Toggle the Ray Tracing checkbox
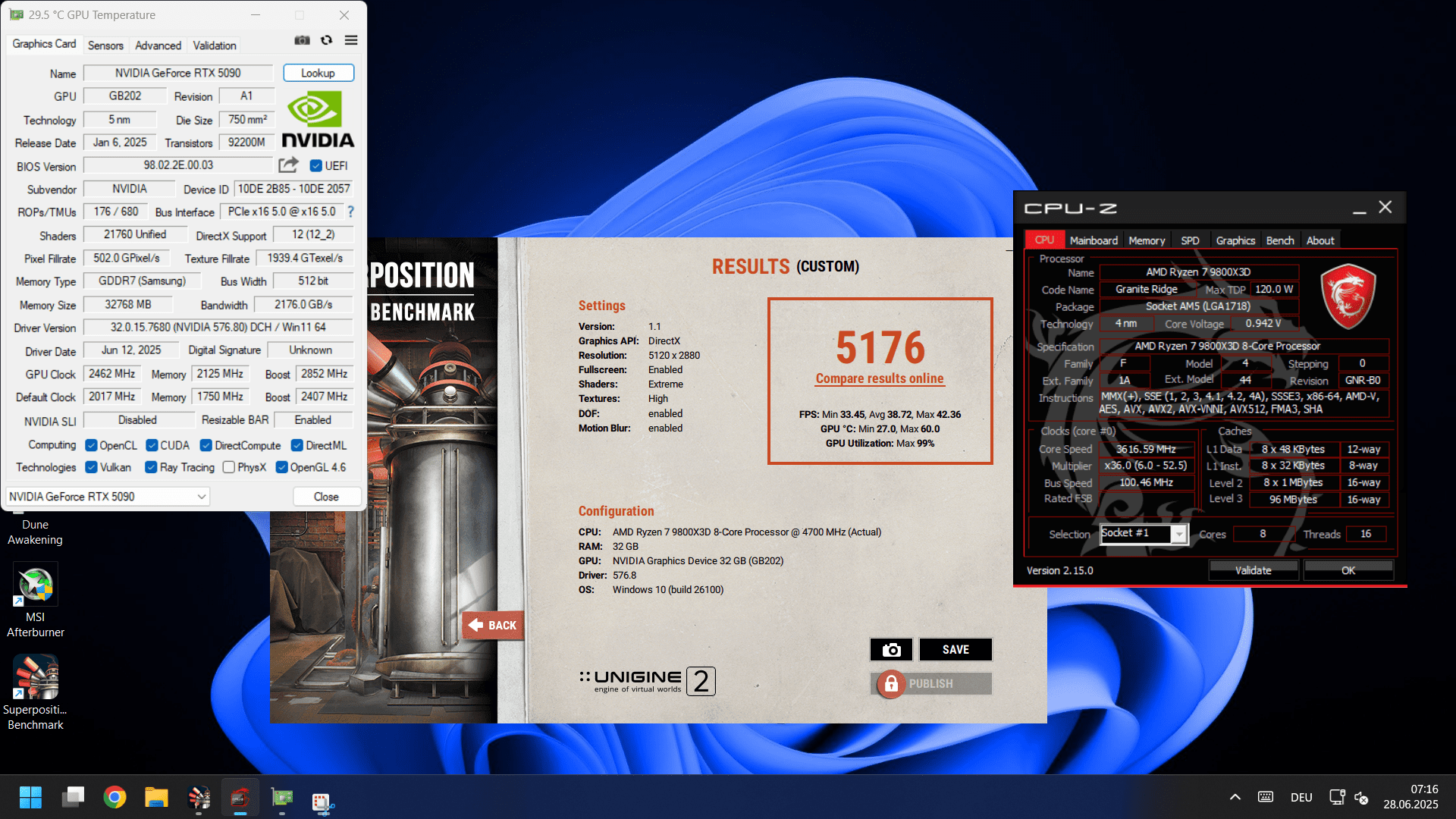Screen dimensions: 1456x819 (x=151, y=468)
